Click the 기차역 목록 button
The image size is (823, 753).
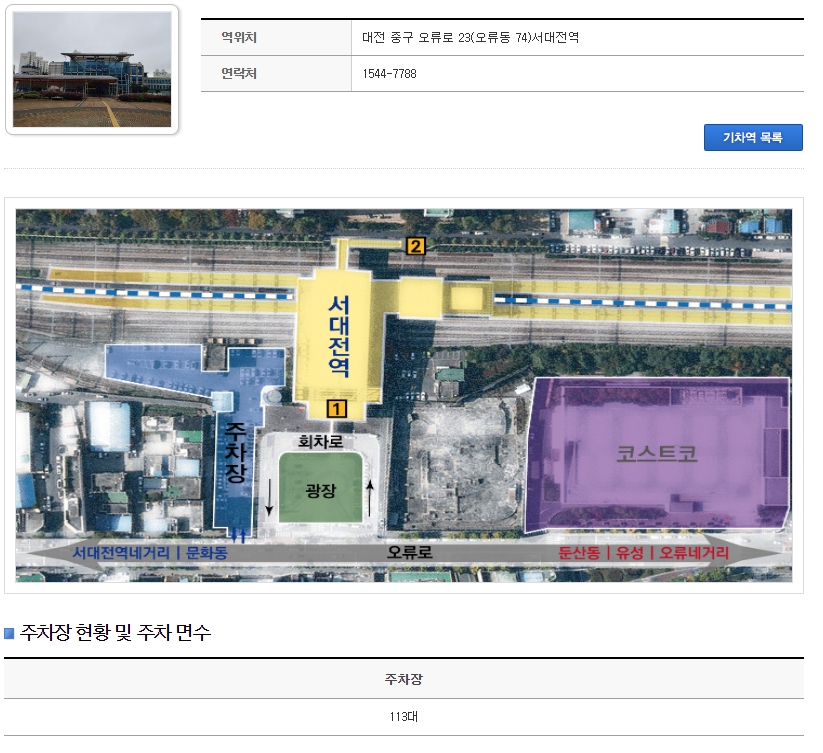[x=753, y=137]
